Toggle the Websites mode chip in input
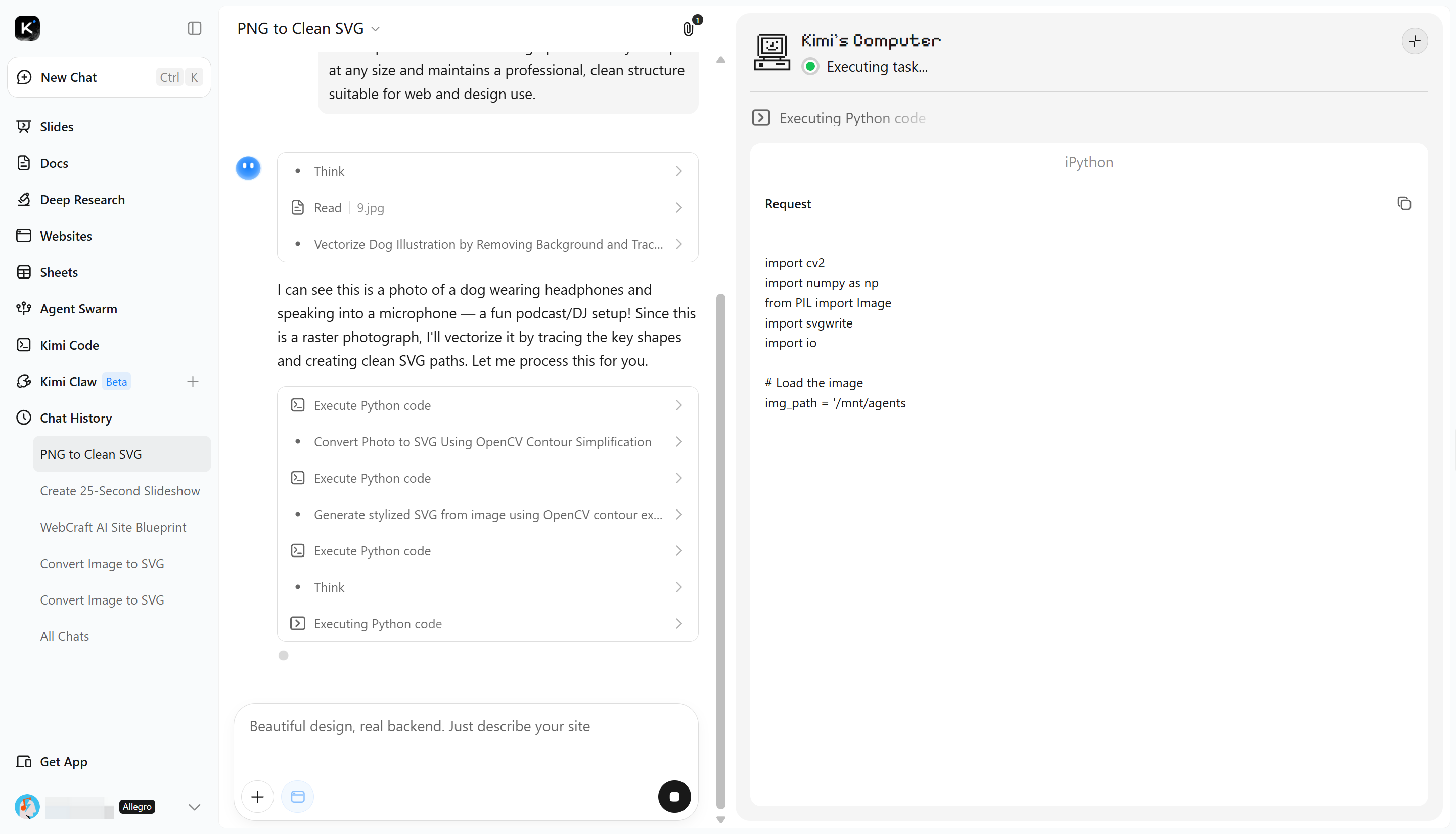 pos(297,796)
